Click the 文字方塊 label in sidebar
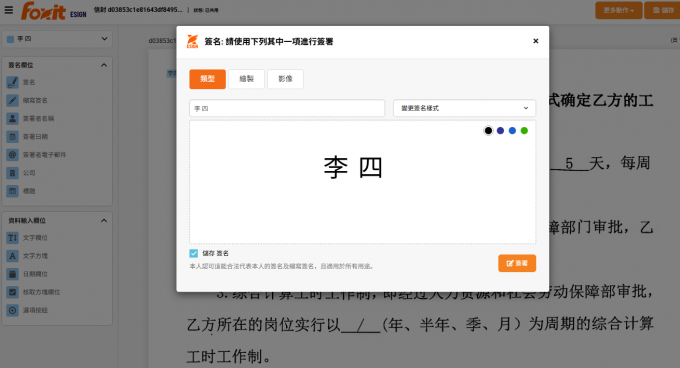The image size is (680, 368). 35,256
